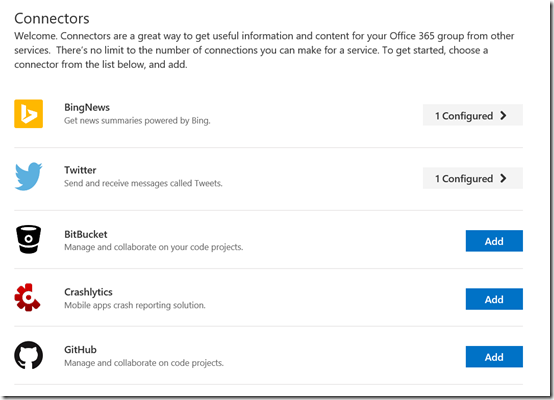Image resolution: width=554 pixels, height=400 pixels.
Task: Click the GitHub octocat icon
Action: (x=28, y=355)
